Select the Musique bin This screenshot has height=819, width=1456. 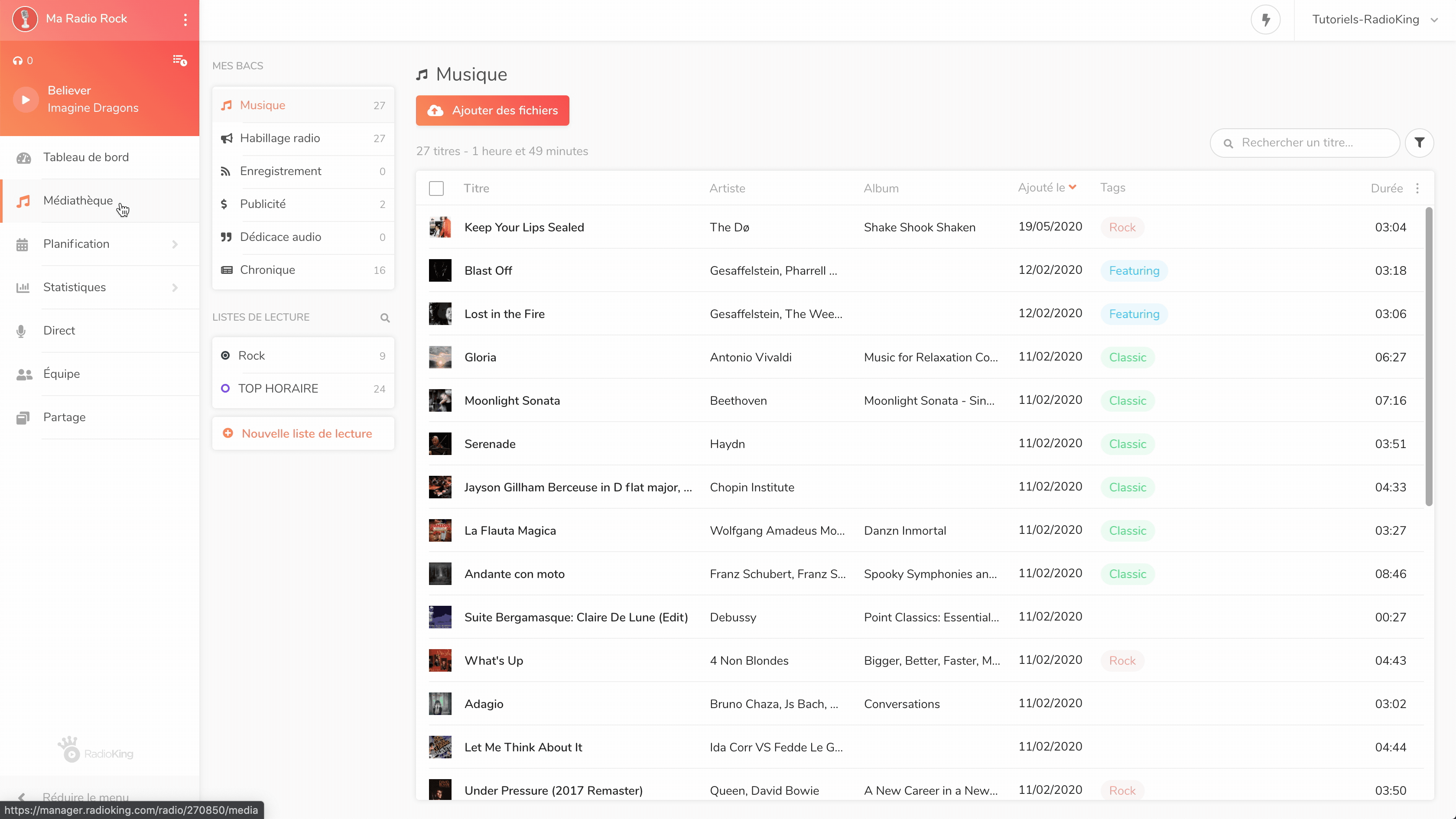click(303, 106)
